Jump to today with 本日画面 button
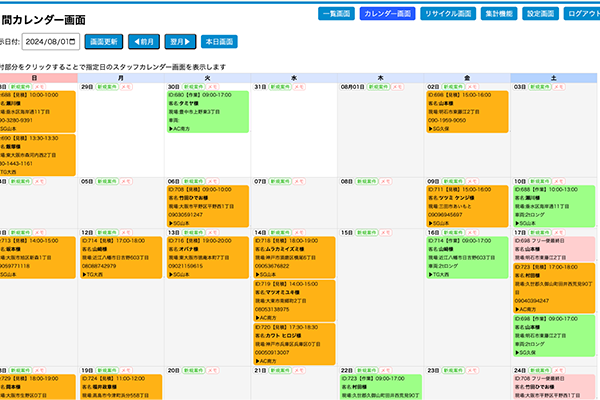This screenshot has width=600, height=400. (x=218, y=42)
